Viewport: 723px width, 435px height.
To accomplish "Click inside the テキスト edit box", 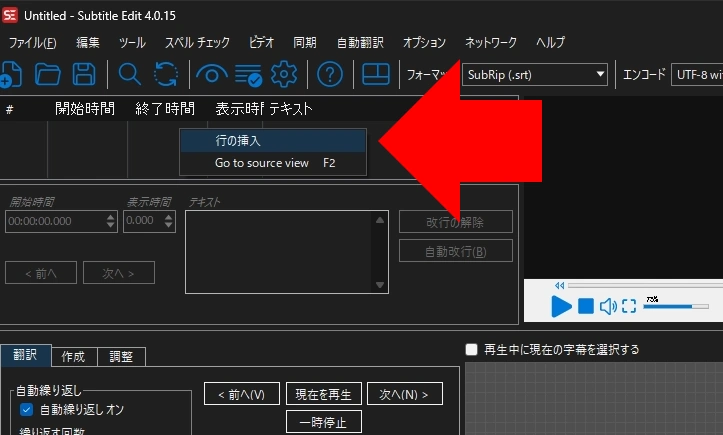I will tap(279, 252).
